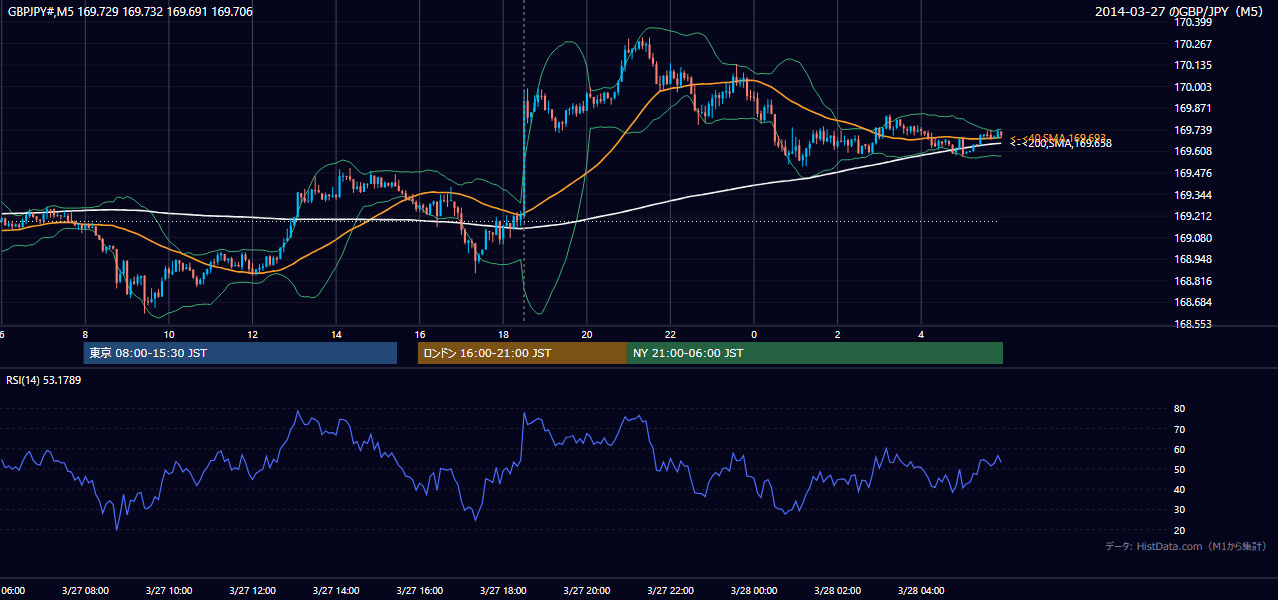
Task: Click the 2014-03-27 GBP/JPY (M5) title
Action: [1181, 12]
